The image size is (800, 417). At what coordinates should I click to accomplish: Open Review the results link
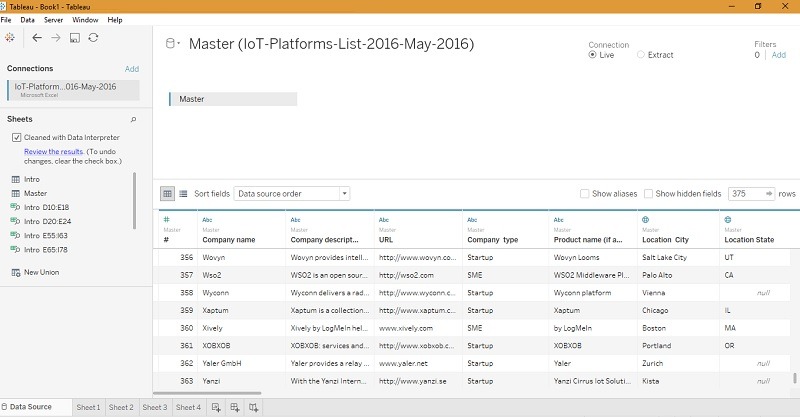point(54,152)
